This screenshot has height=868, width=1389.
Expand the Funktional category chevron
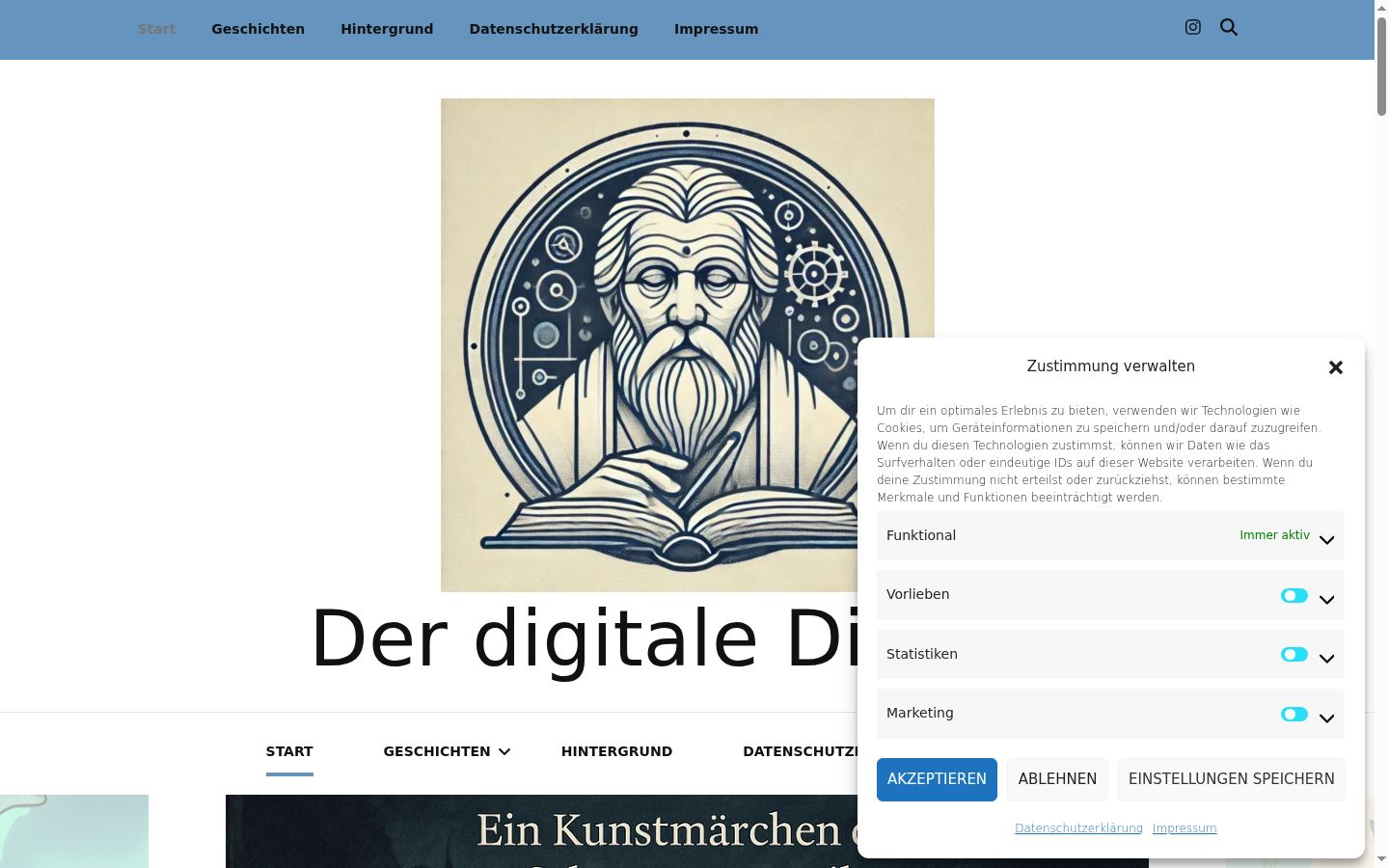(1327, 540)
